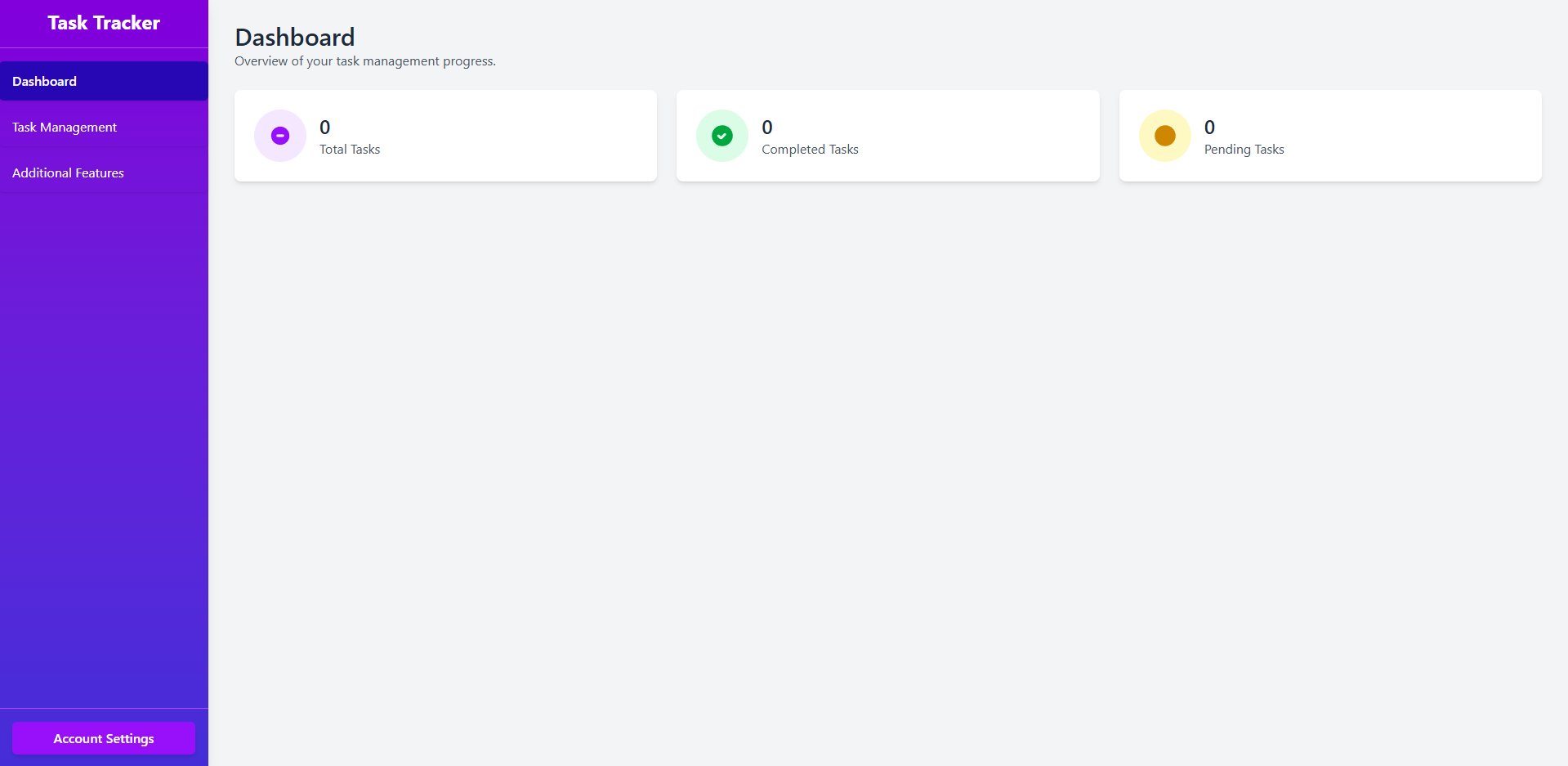Click the Completed Tasks count number

(x=766, y=127)
